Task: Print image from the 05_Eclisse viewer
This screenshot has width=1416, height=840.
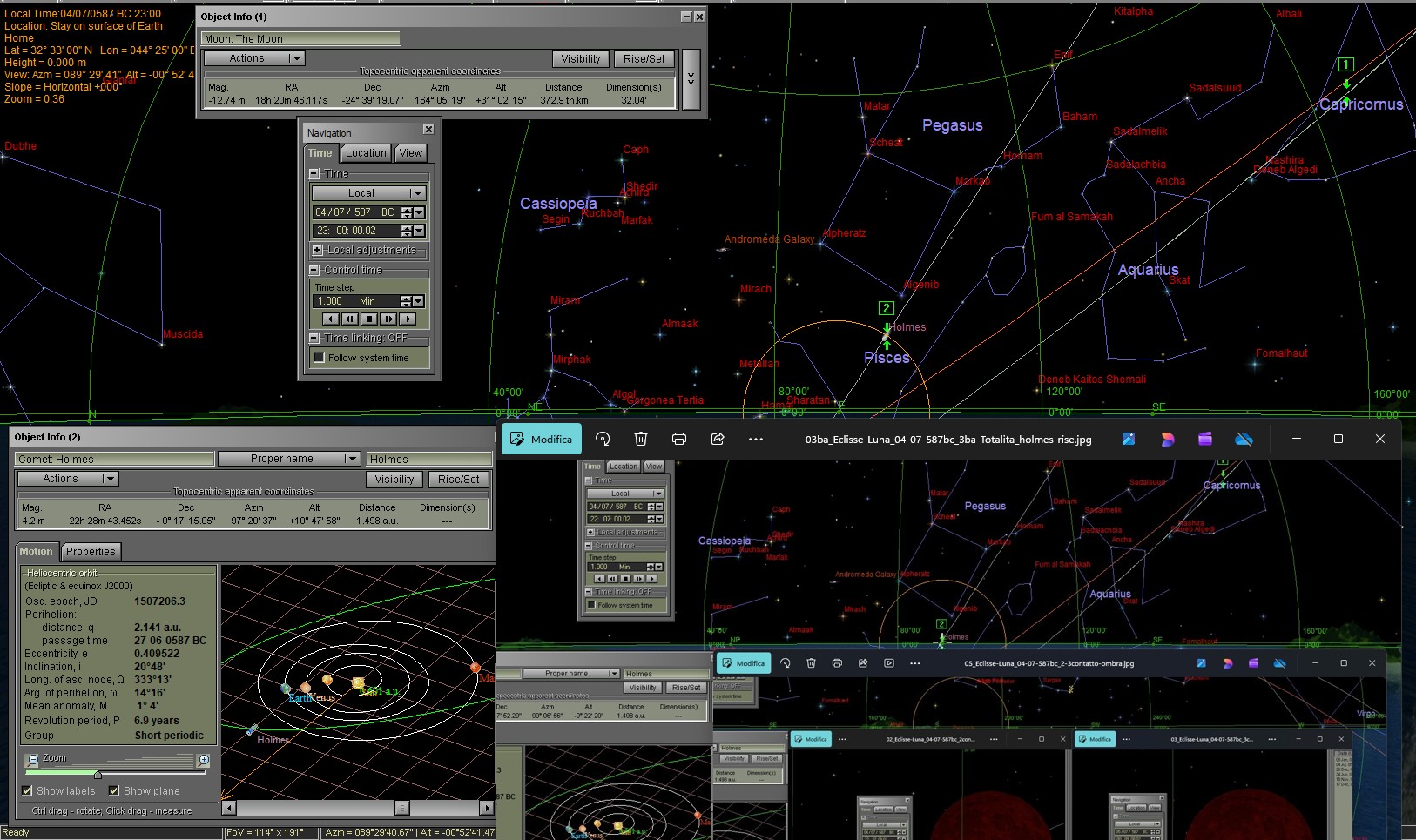Action: tap(837, 663)
